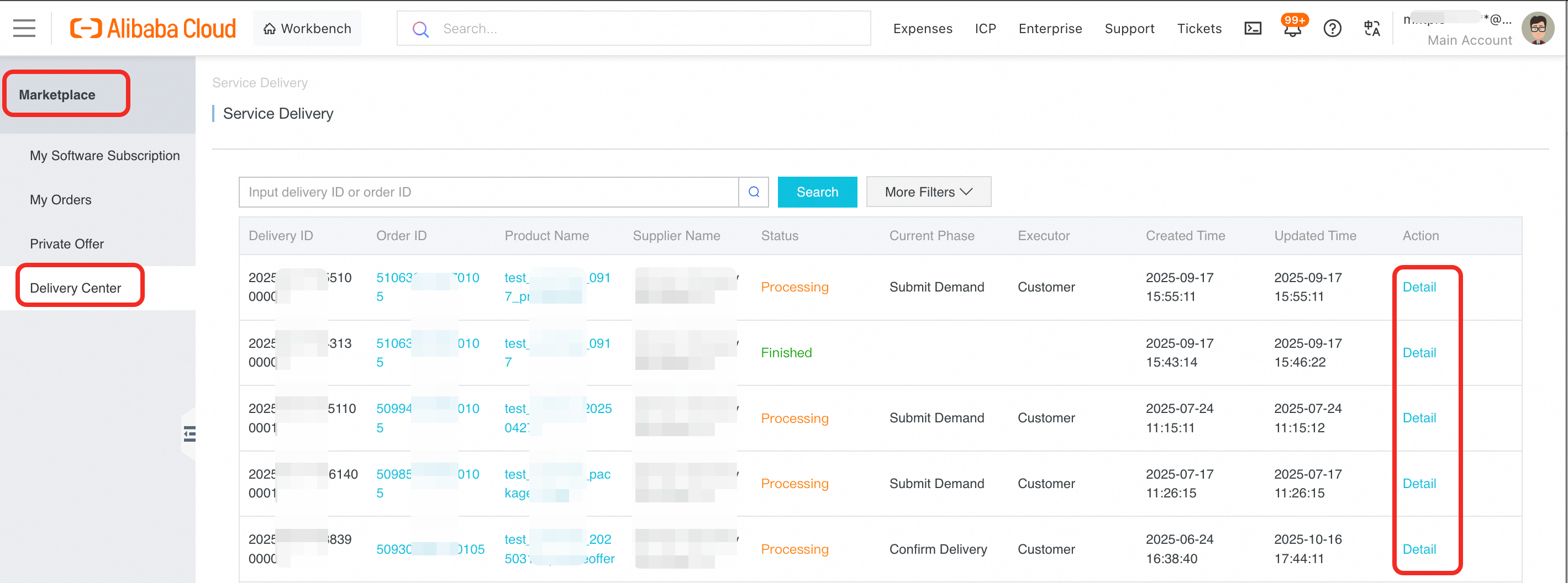Image resolution: width=1568 pixels, height=583 pixels.
Task: Open the Support menu
Action: [1129, 29]
